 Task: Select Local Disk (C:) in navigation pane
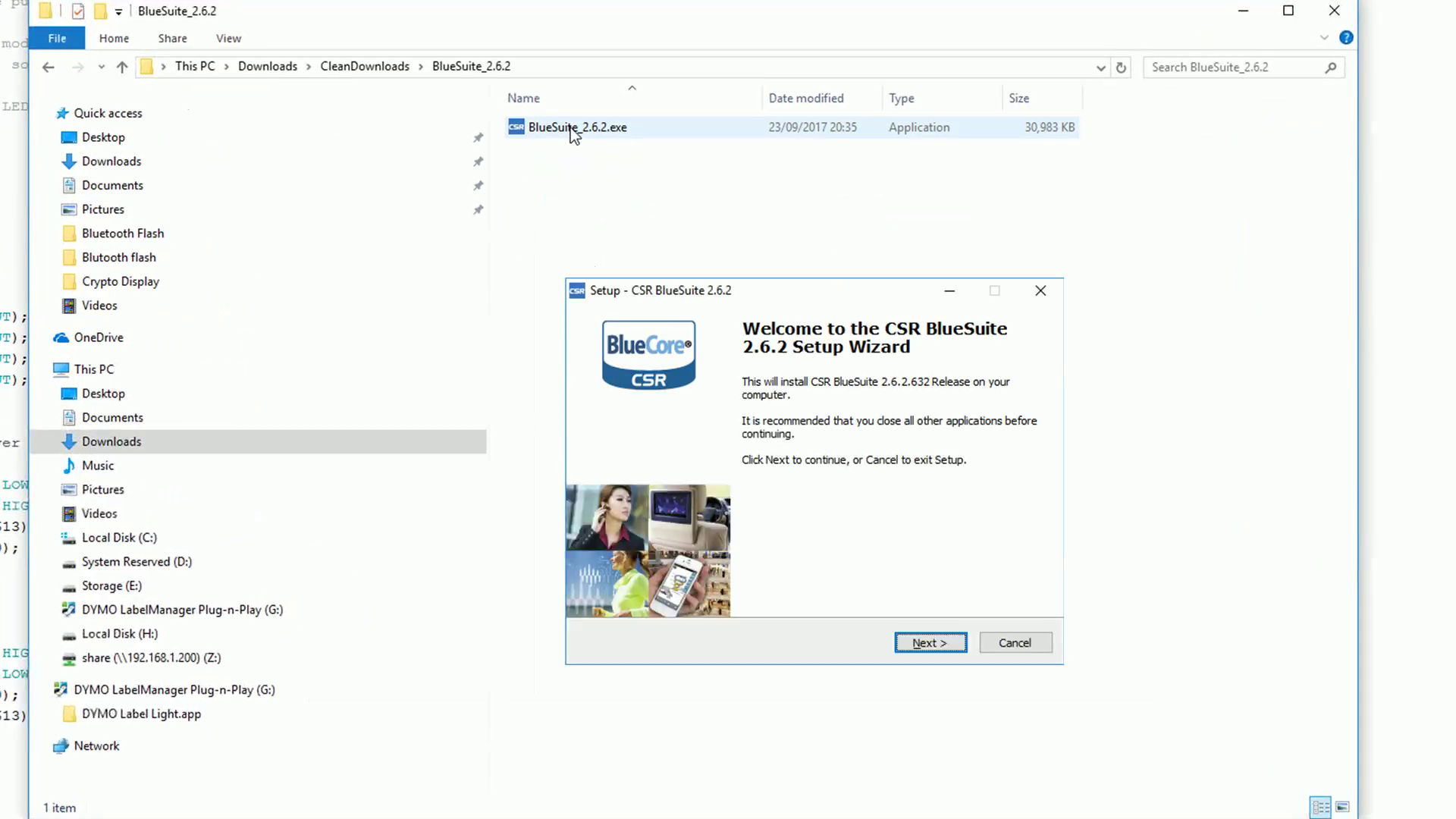point(119,538)
